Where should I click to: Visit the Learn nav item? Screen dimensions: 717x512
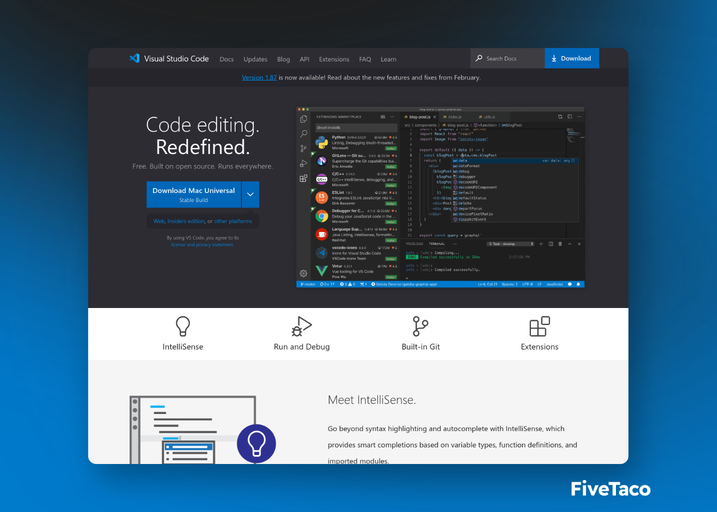coord(388,59)
